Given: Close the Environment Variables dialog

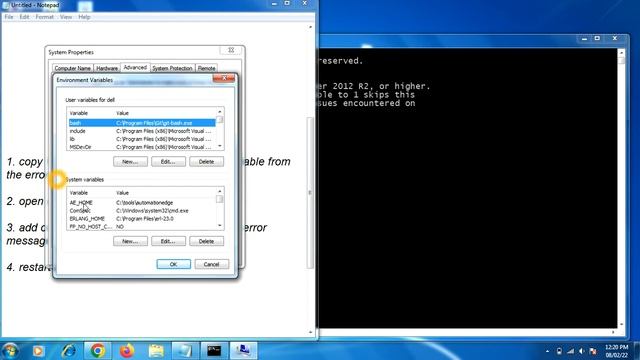Looking at the screenshot, I should (x=224, y=78).
